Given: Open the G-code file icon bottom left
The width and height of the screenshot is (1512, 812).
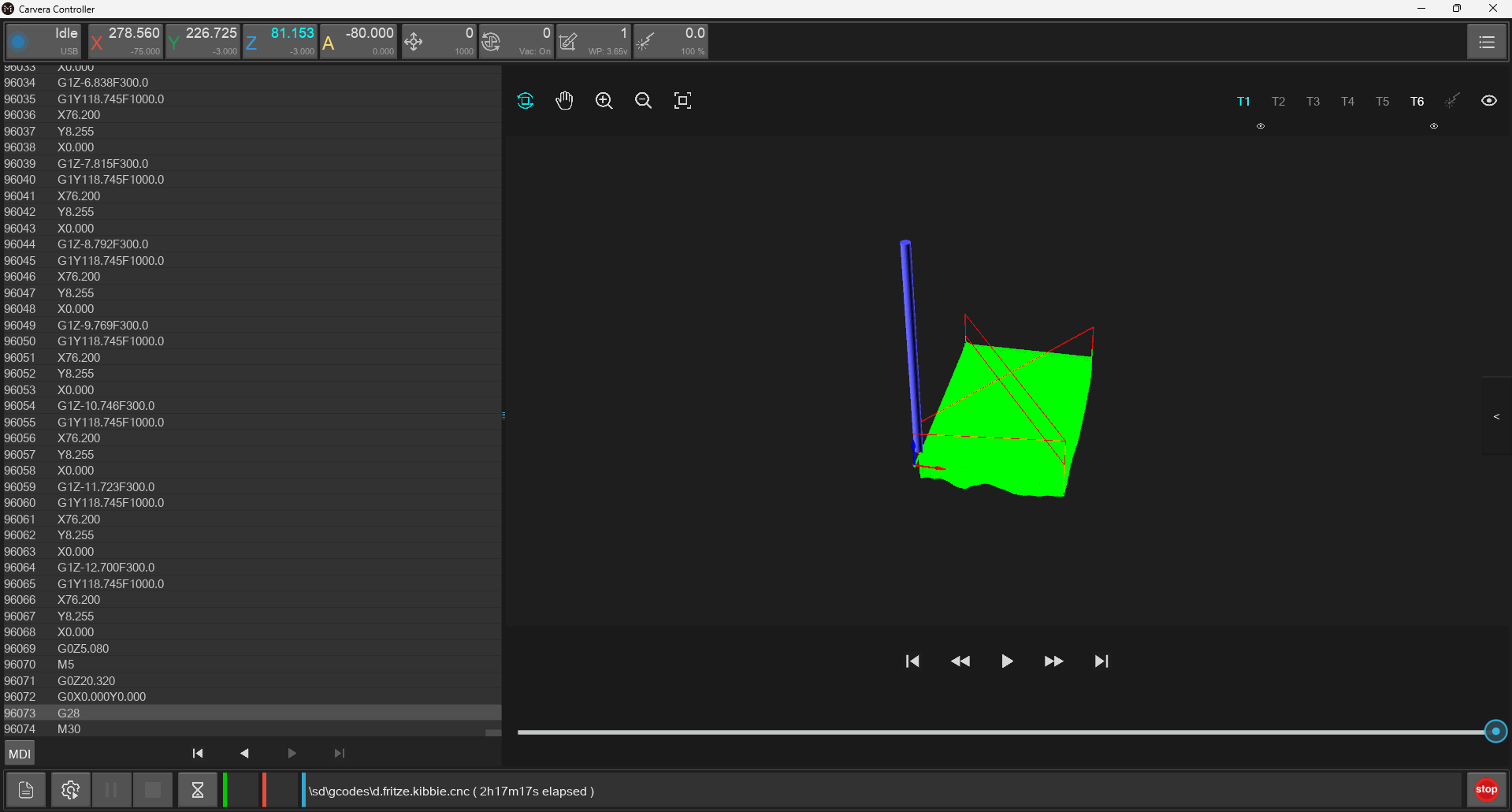Looking at the screenshot, I should click(x=25, y=789).
